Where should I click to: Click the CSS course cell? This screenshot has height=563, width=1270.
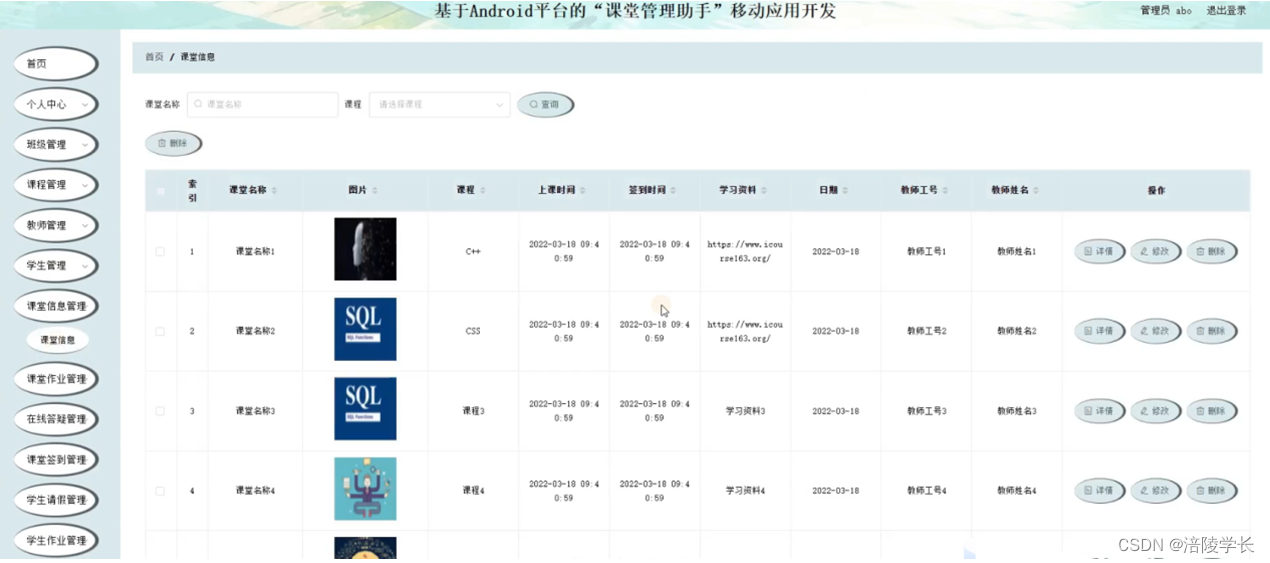point(473,331)
